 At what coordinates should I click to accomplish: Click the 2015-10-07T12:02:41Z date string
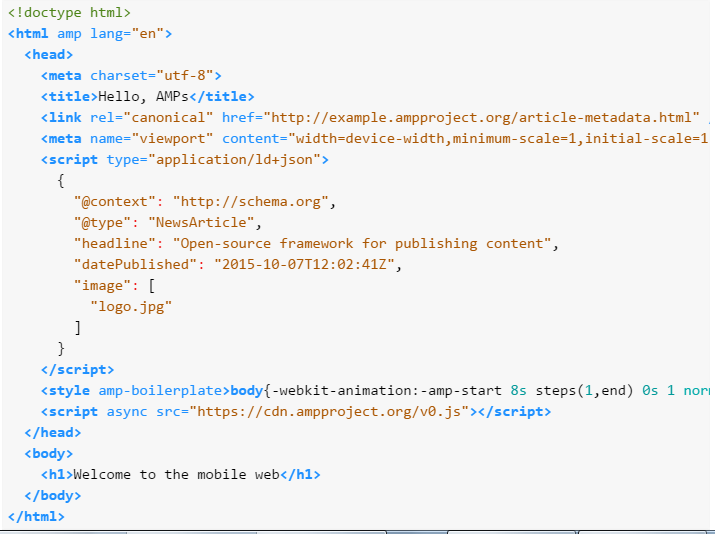(305, 264)
